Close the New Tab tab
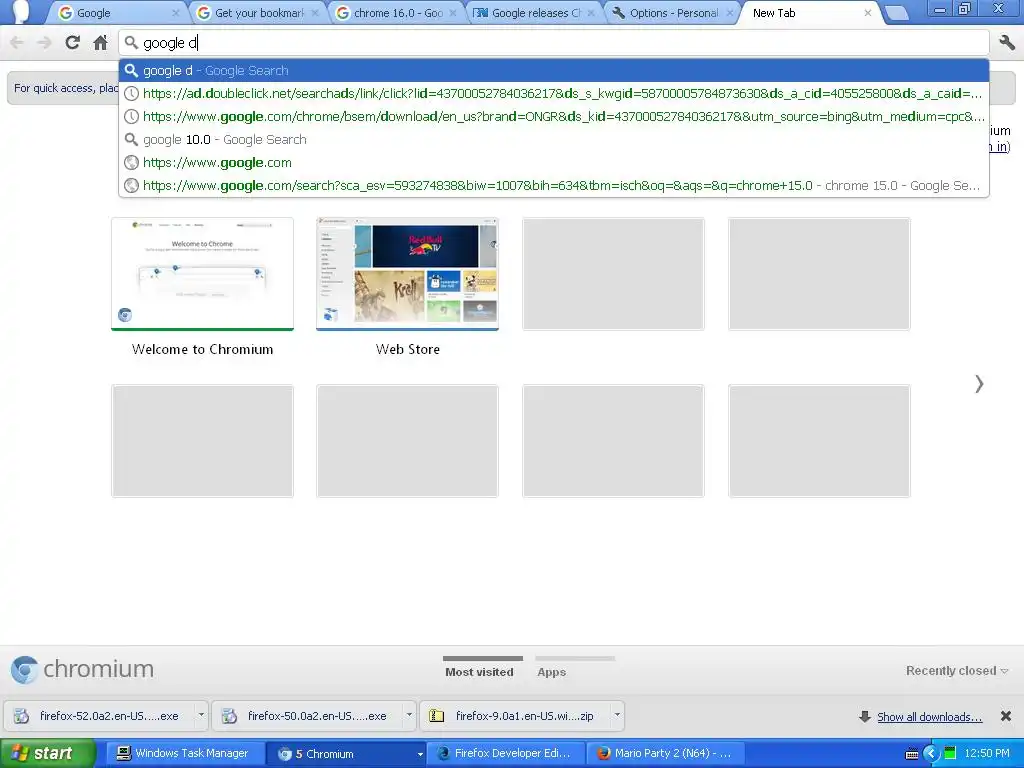The image size is (1024, 768). click(x=867, y=13)
